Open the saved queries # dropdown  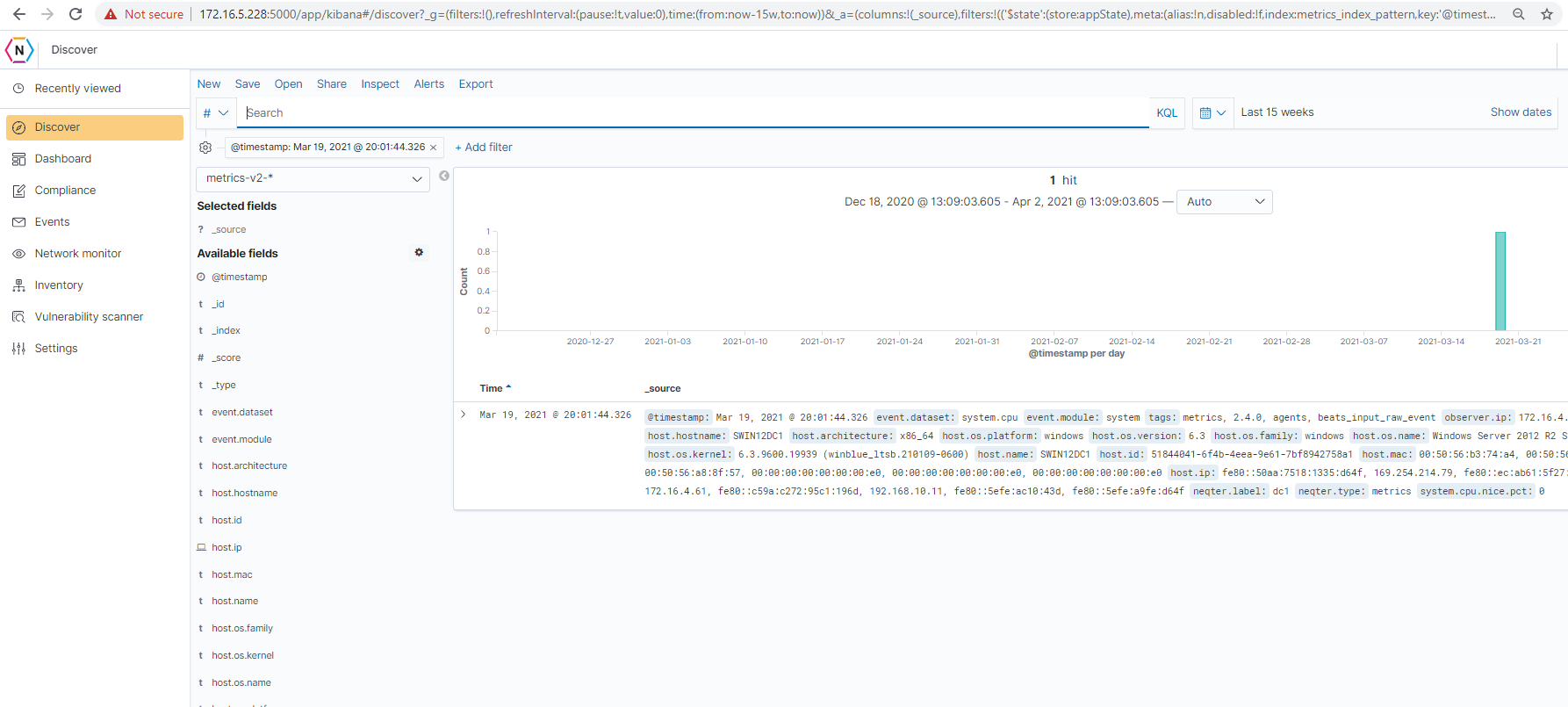pos(216,113)
